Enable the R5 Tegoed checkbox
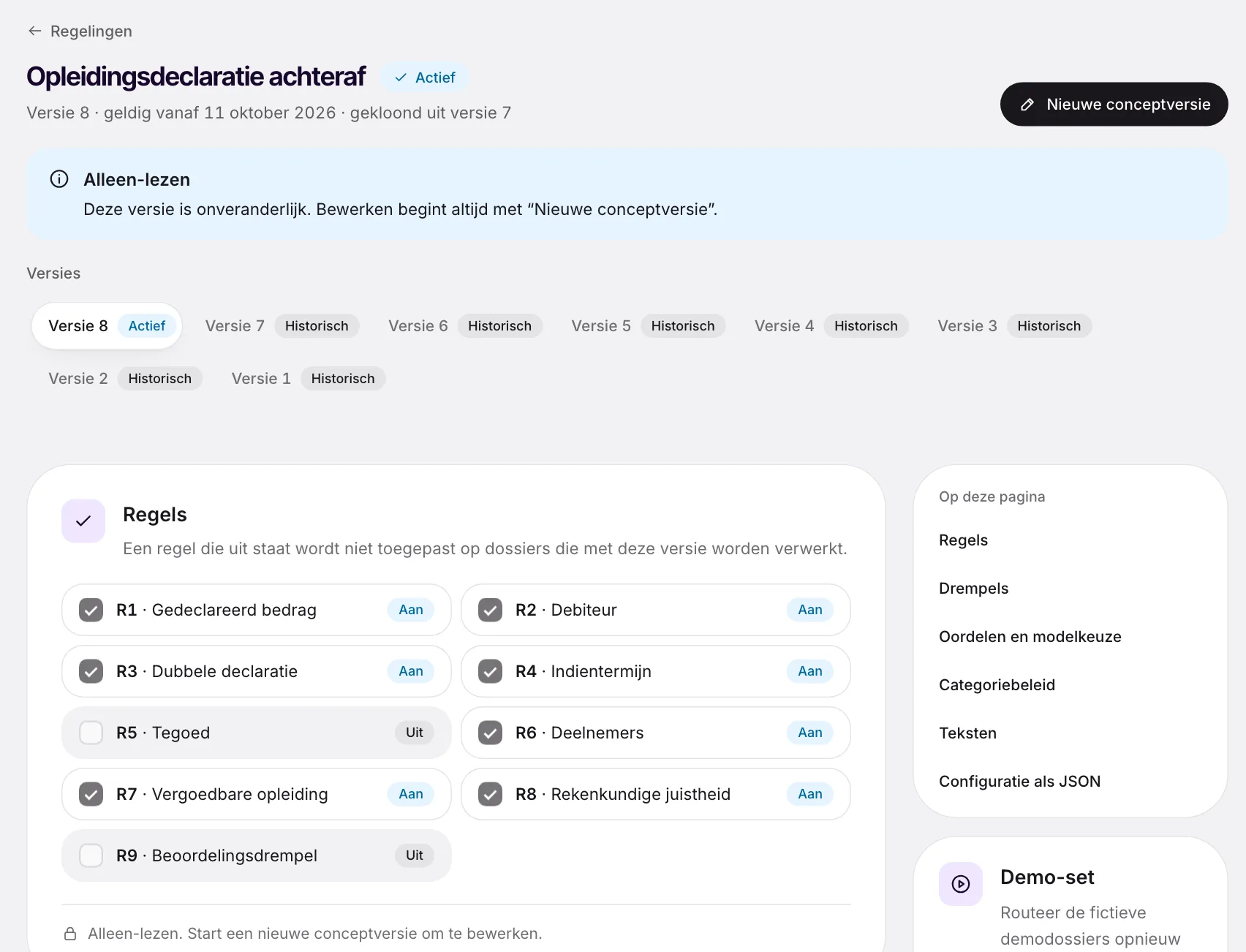The height and width of the screenshot is (952, 1246). click(x=91, y=733)
